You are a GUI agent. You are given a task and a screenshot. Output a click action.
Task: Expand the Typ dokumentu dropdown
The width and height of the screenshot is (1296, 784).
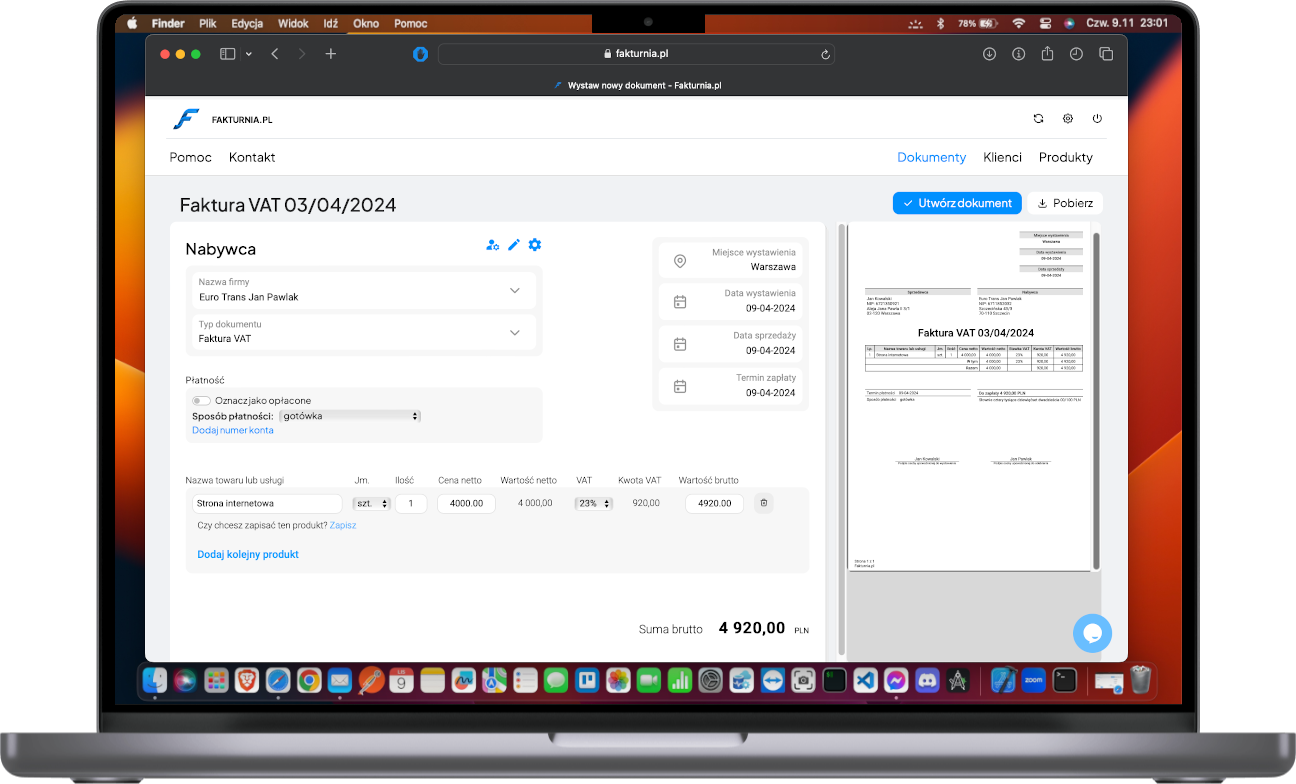pos(514,332)
